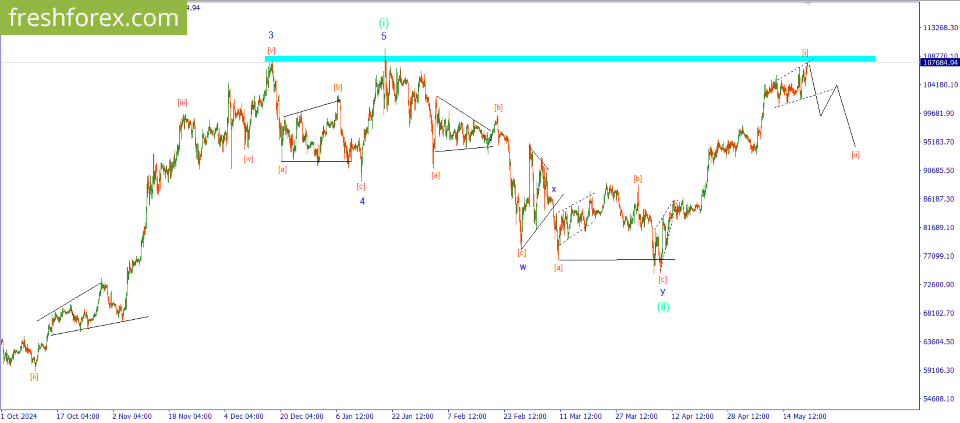Select the 99681.90 price axis value
Image resolution: width=960 pixels, height=423 pixels.
[x=940, y=114]
